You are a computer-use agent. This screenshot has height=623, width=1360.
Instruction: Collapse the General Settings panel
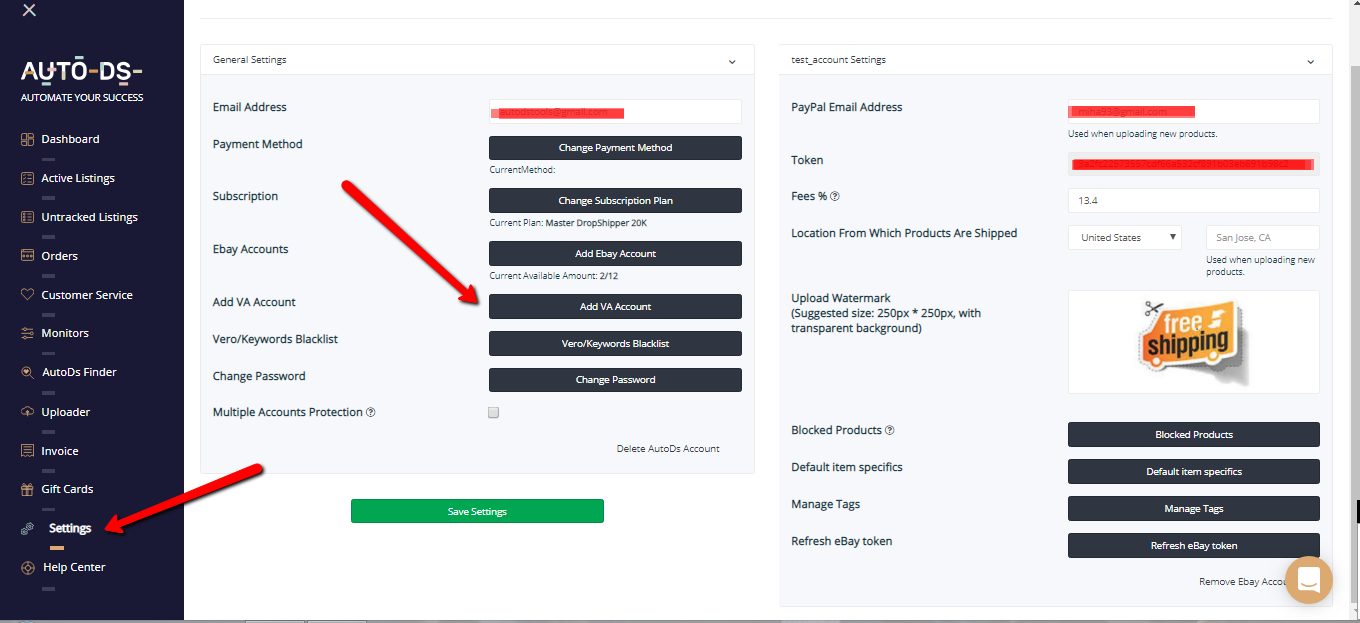(x=733, y=61)
